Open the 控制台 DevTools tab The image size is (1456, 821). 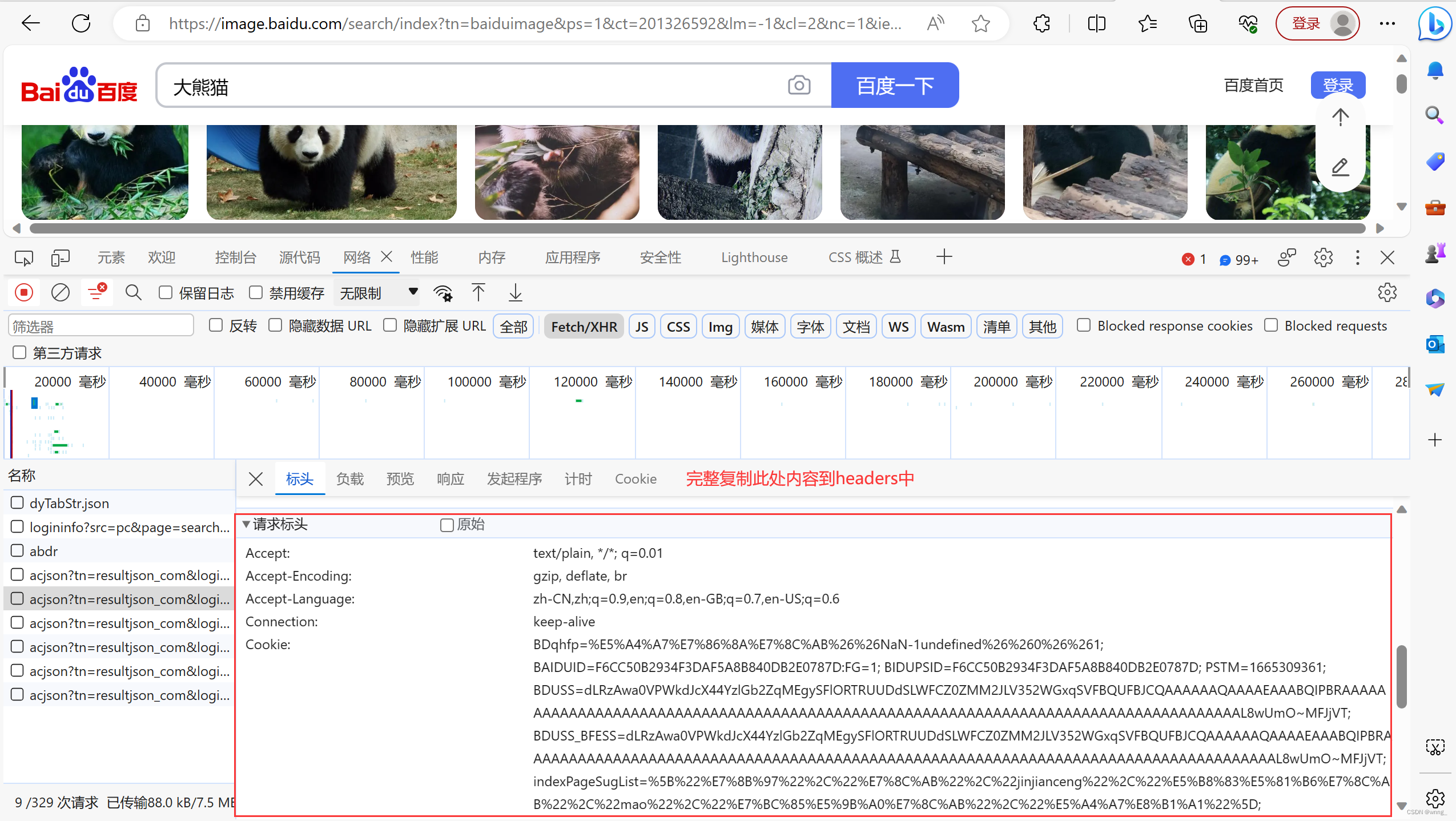(x=235, y=257)
